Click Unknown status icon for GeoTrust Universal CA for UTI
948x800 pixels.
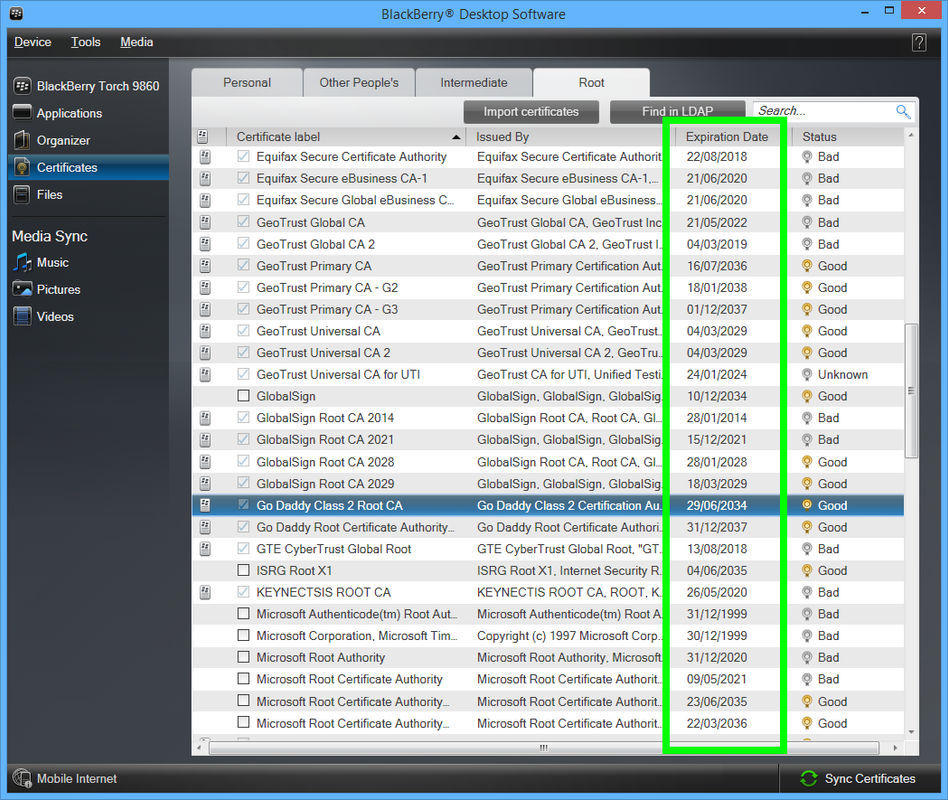[807, 374]
